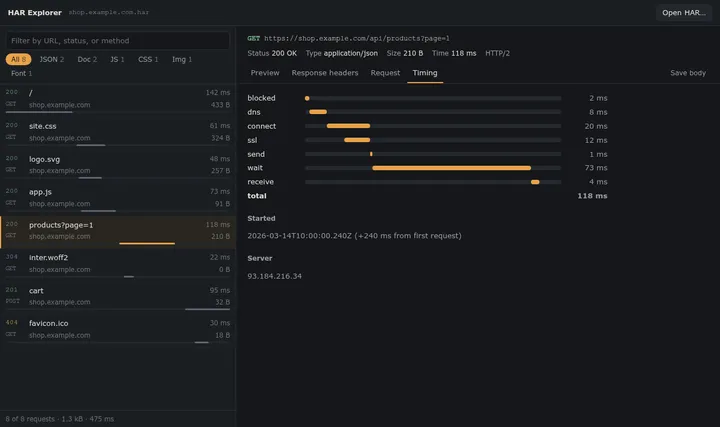Click the Save body button
Screen dimensions: 720x427
688,73
